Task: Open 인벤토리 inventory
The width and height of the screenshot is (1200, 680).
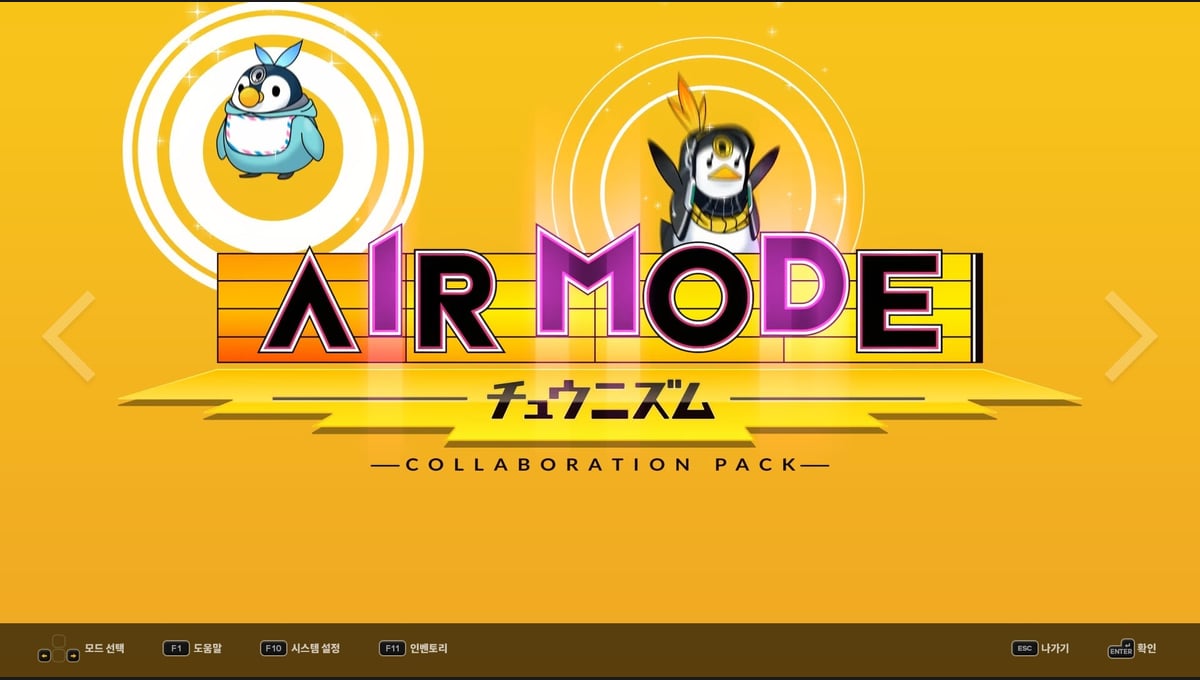Action: click(429, 648)
